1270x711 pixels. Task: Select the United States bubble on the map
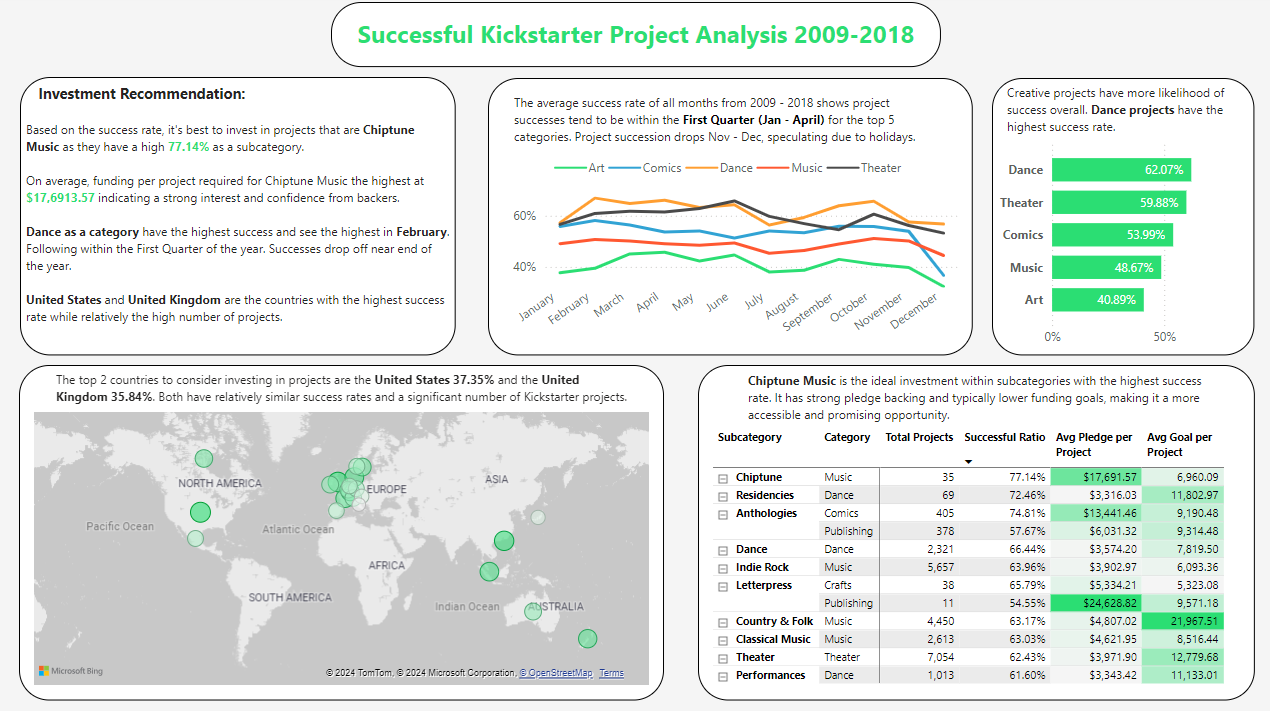pos(200,513)
